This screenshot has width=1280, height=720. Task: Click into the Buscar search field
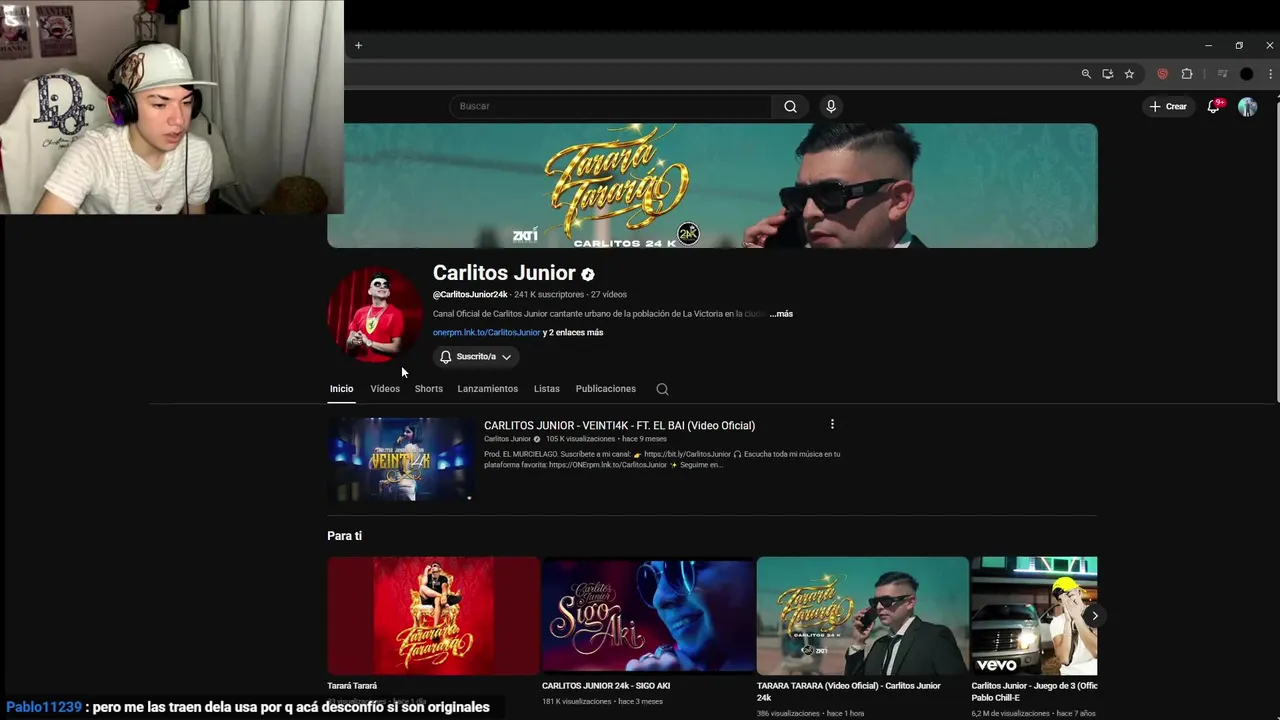point(610,106)
